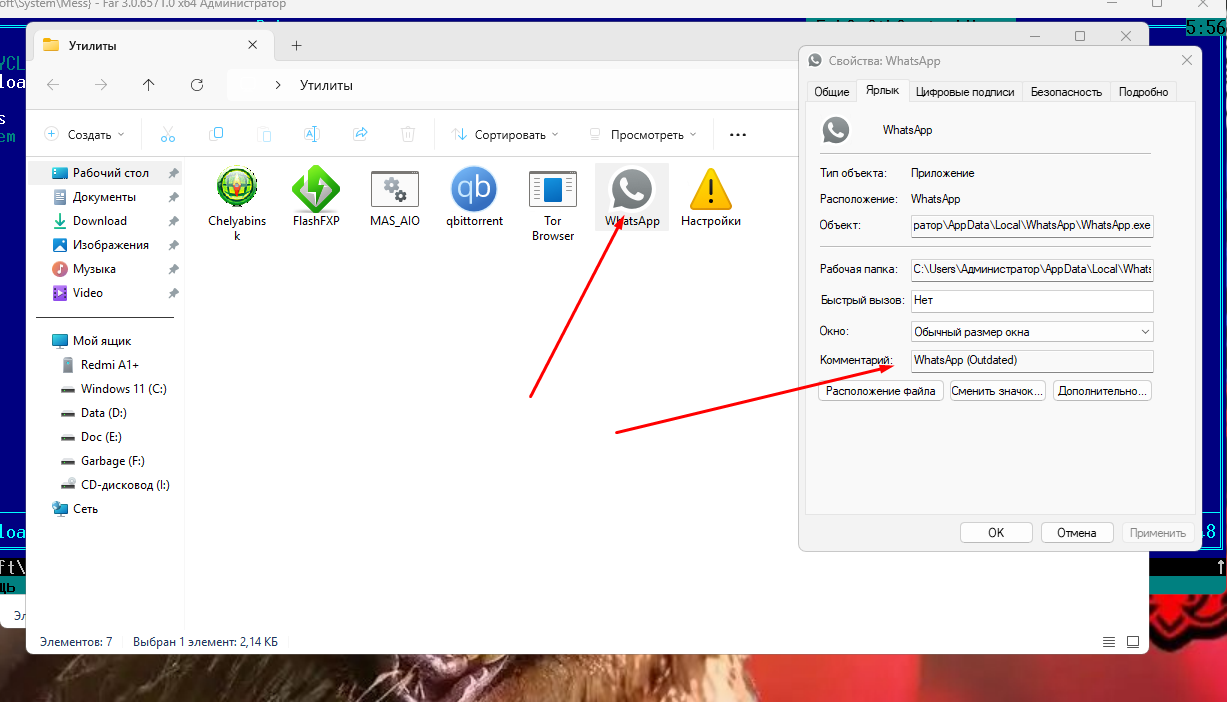Click the Cut scissors toolbar icon

168,134
